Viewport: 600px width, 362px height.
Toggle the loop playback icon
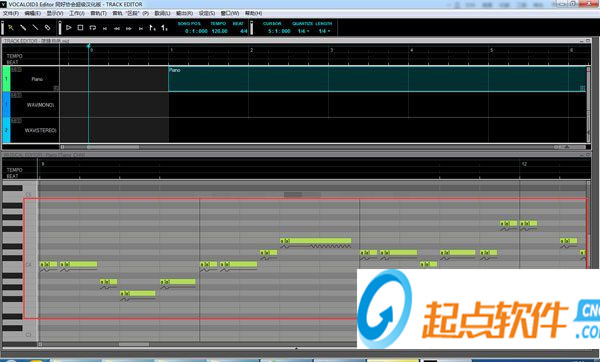[93, 28]
